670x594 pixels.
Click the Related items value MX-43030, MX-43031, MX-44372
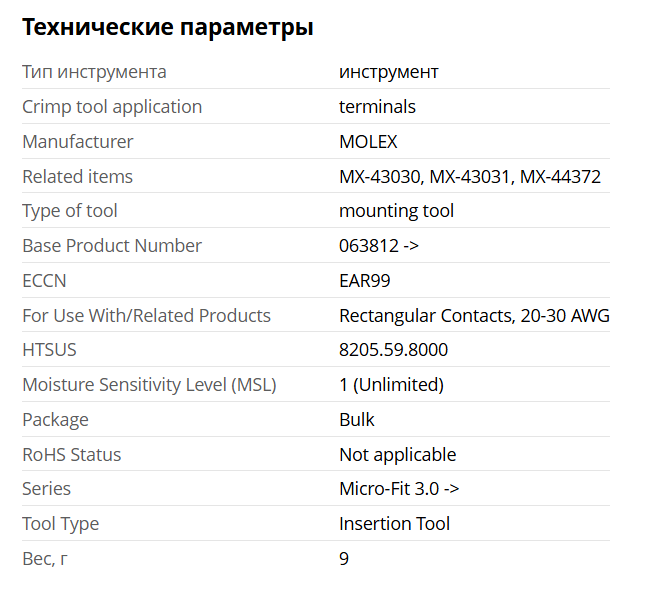tap(469, 177)
